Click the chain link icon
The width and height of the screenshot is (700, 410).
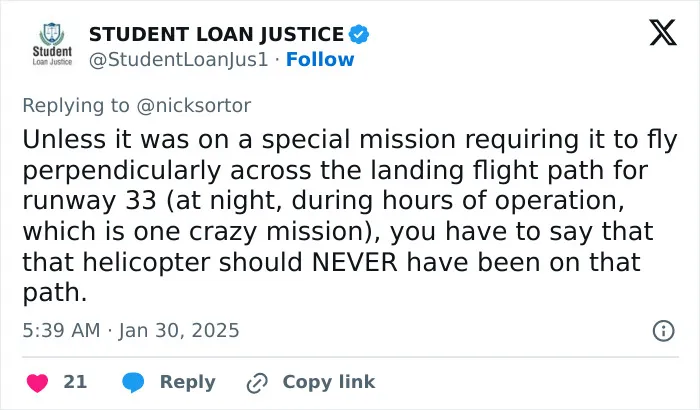point(257,383)
